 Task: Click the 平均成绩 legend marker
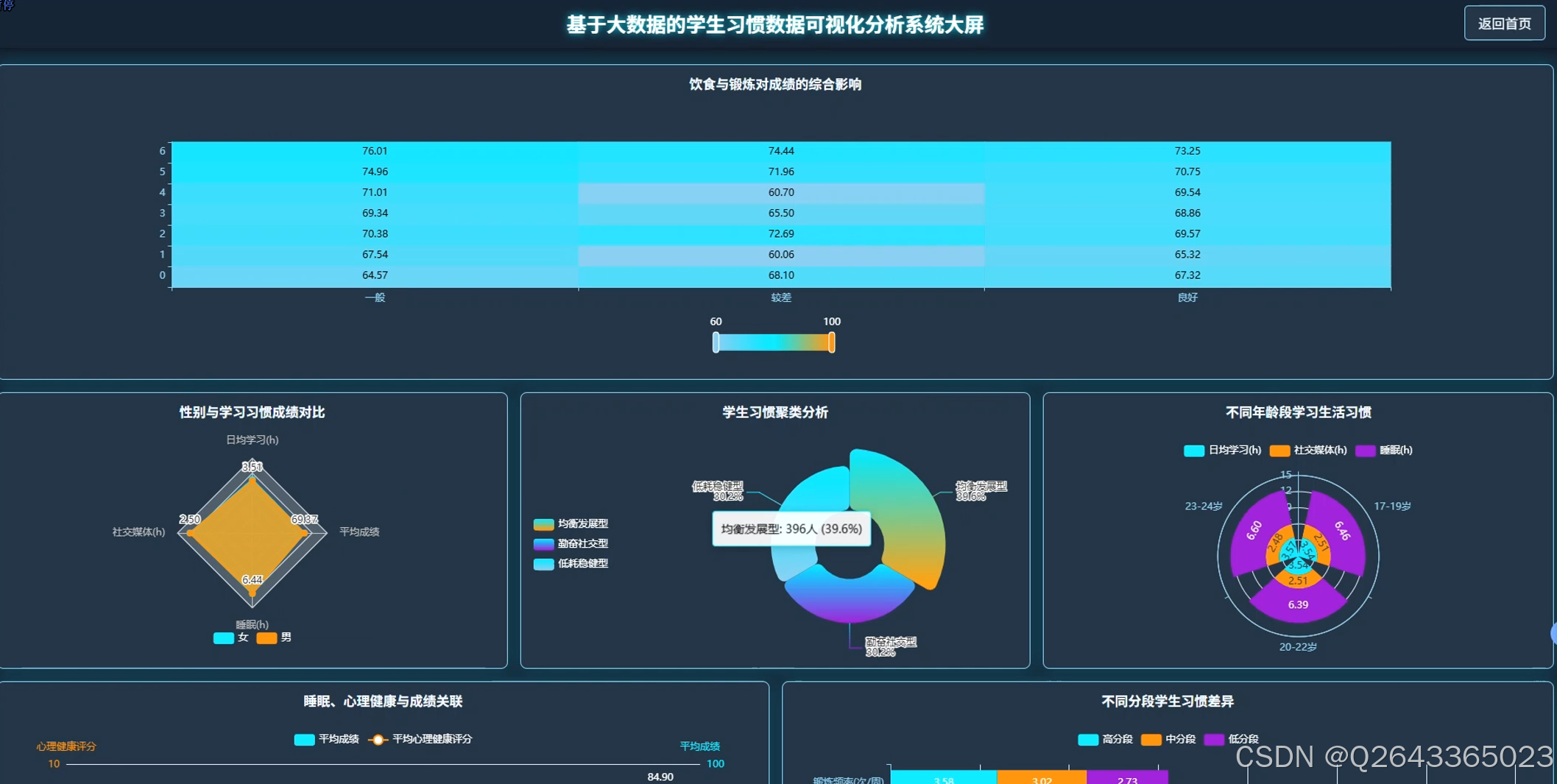[x=303, y=739]
